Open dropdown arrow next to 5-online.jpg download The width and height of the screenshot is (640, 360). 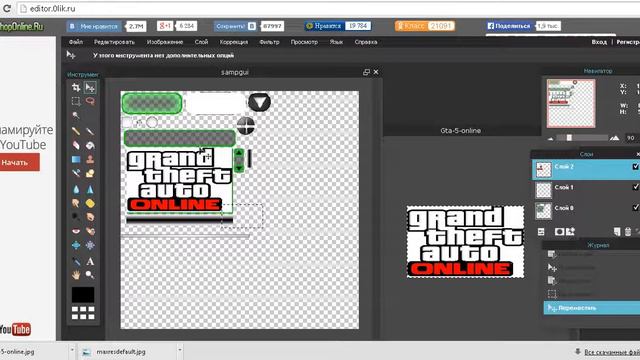tap(72, 350)
